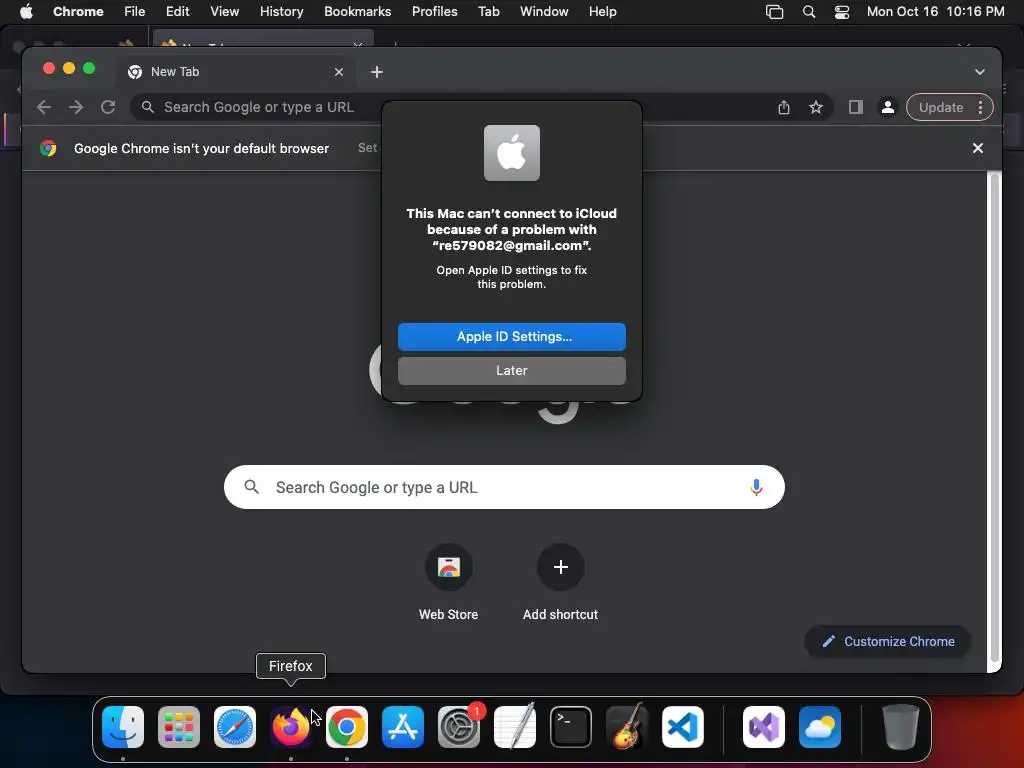Open the Profiles menu
The image size is (1024, 768).
pyautogui.click(x=434, y=12)
